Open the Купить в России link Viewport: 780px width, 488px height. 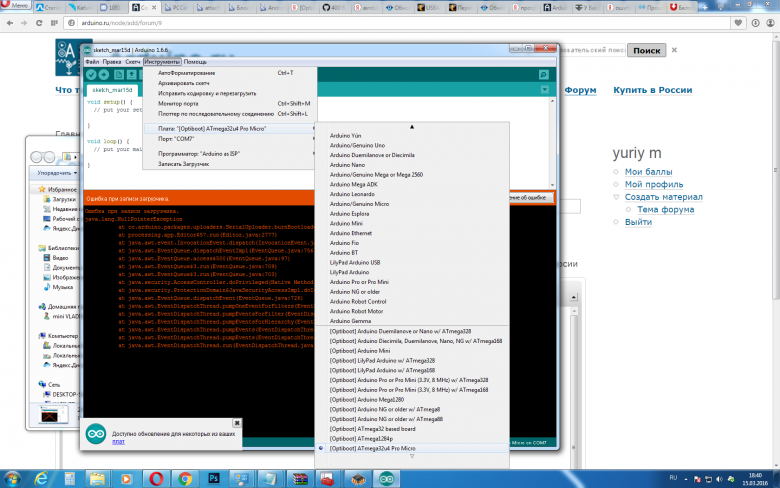(653, 90)
